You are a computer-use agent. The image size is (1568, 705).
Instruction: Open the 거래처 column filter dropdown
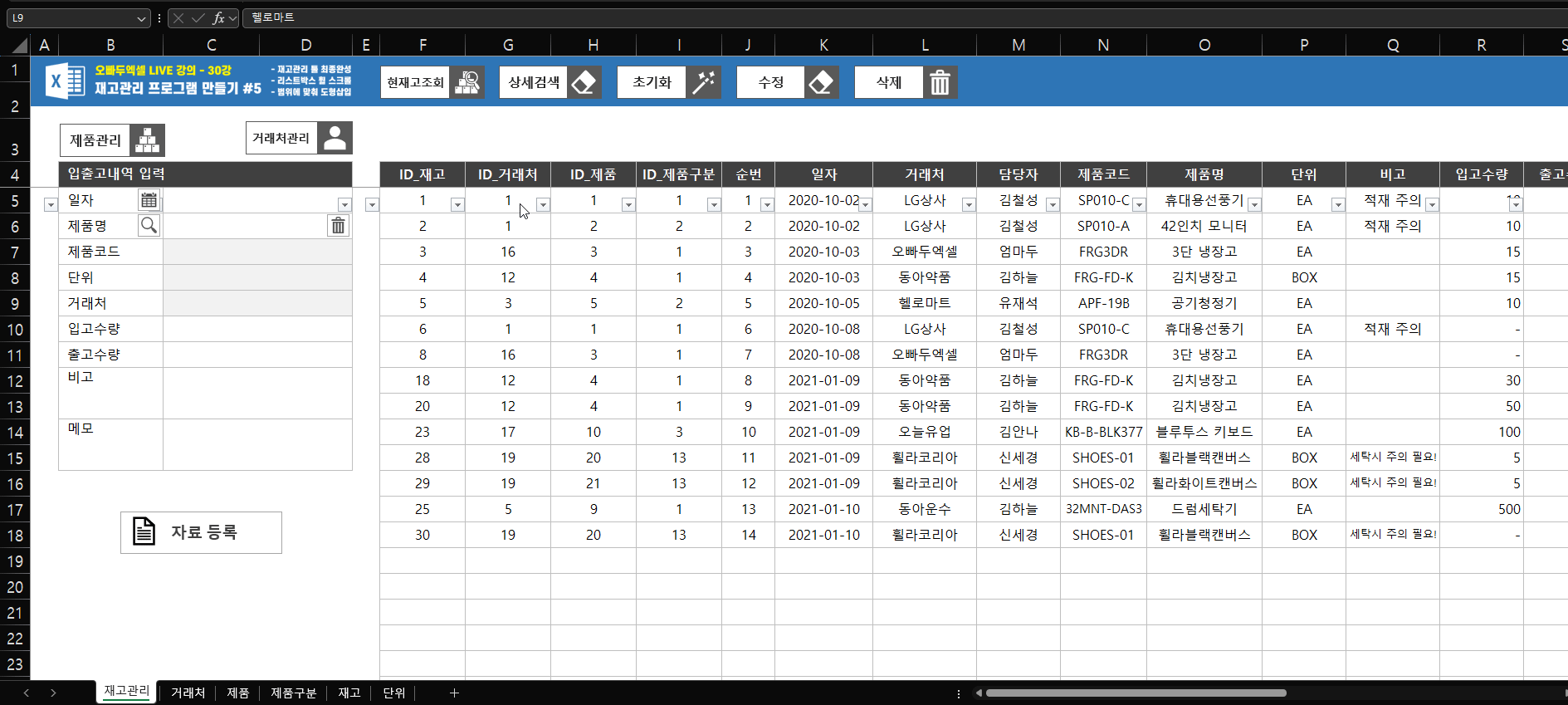tap(968, 204)
